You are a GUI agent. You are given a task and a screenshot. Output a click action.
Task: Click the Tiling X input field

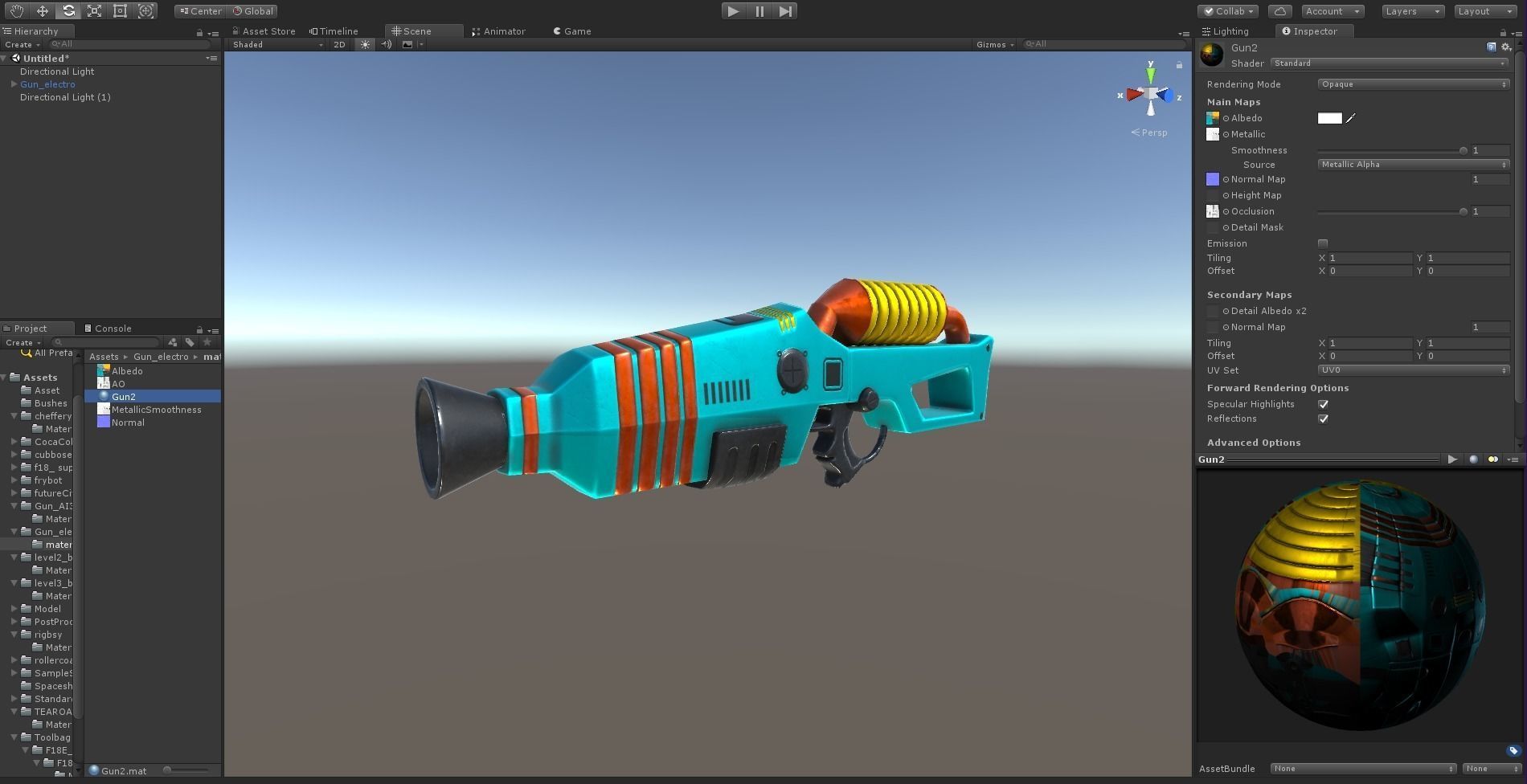pos(1369,258)
